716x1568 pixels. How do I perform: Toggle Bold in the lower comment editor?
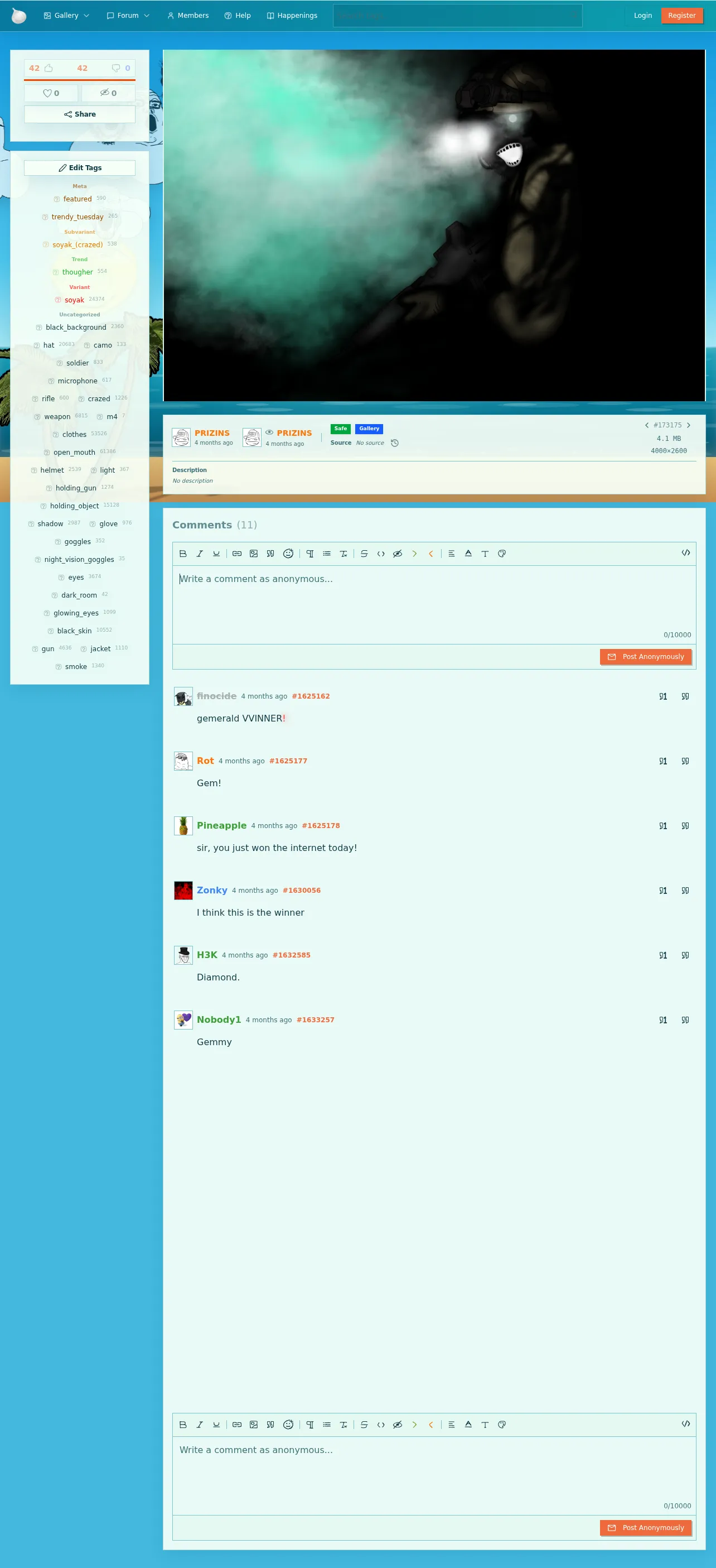(183, 1425)
